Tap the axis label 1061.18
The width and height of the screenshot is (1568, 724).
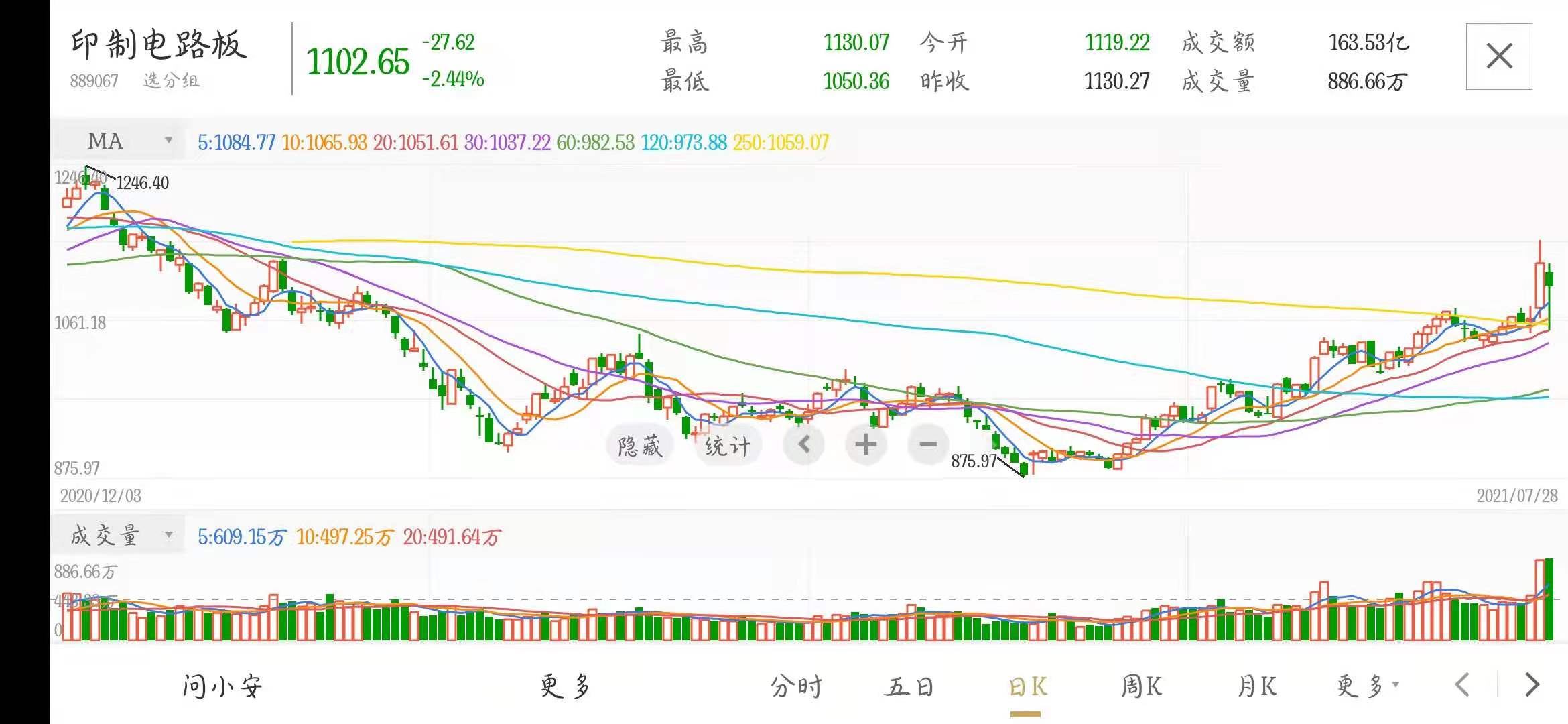click(80, 322)
